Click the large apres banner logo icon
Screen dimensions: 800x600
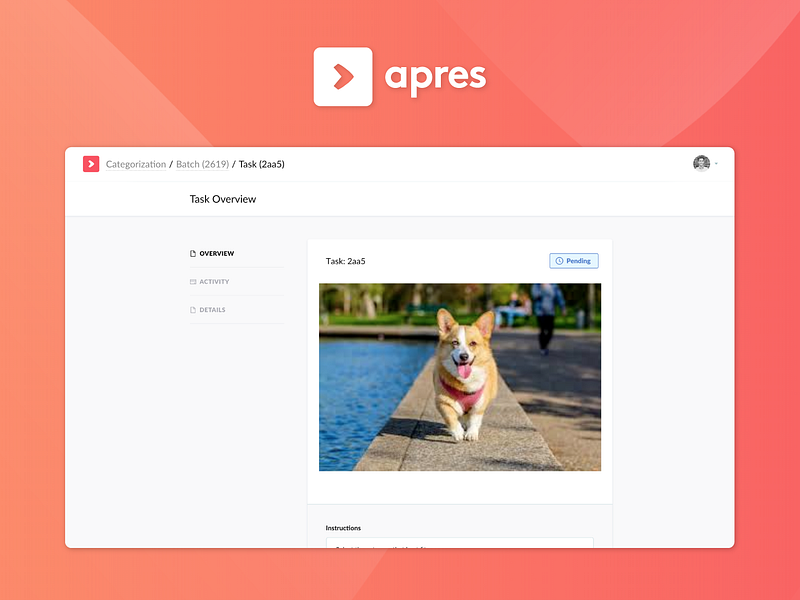343,77
